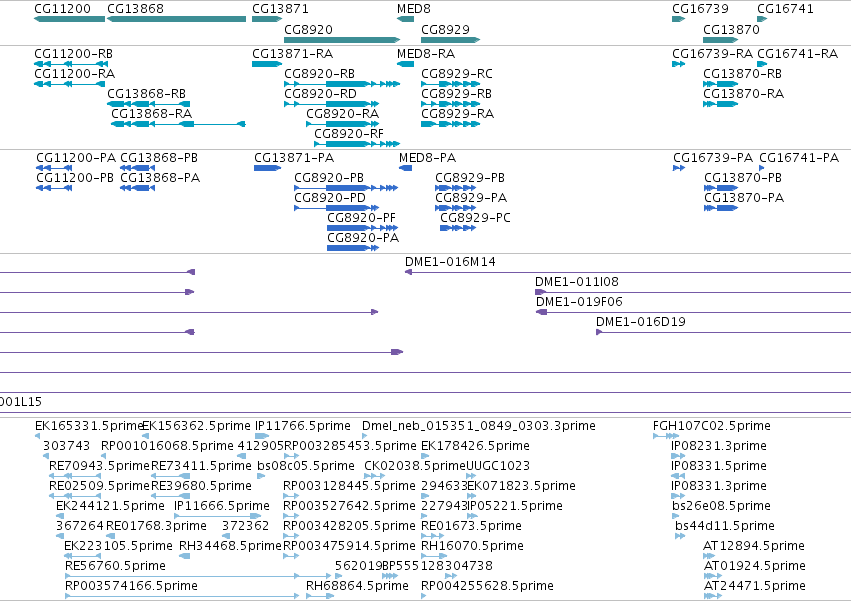Select transcript CG8920-RD
The image size is (851, 601).
click(320, 94)
